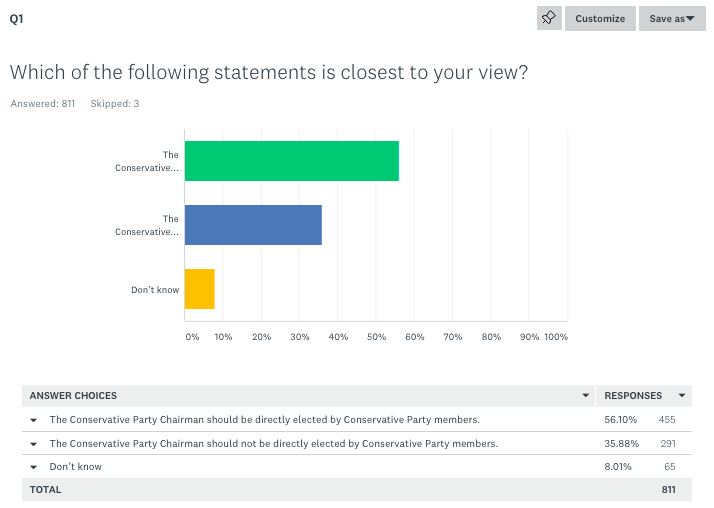Expand the 'should not be directly elected' row arrow
The height and width of the screenshot is (508, 714).
(34, 444)
